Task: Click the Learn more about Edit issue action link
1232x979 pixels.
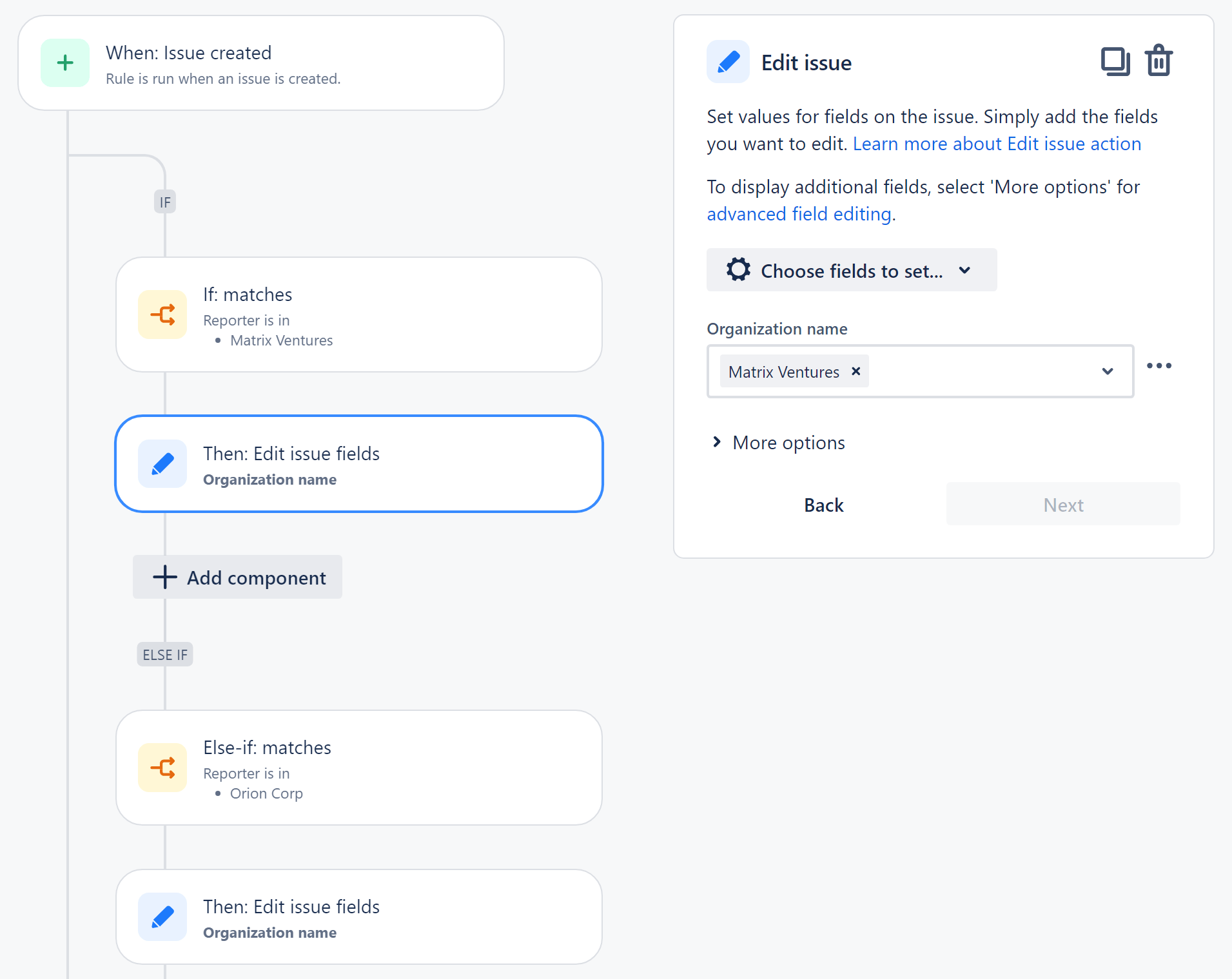Action: 997,144
